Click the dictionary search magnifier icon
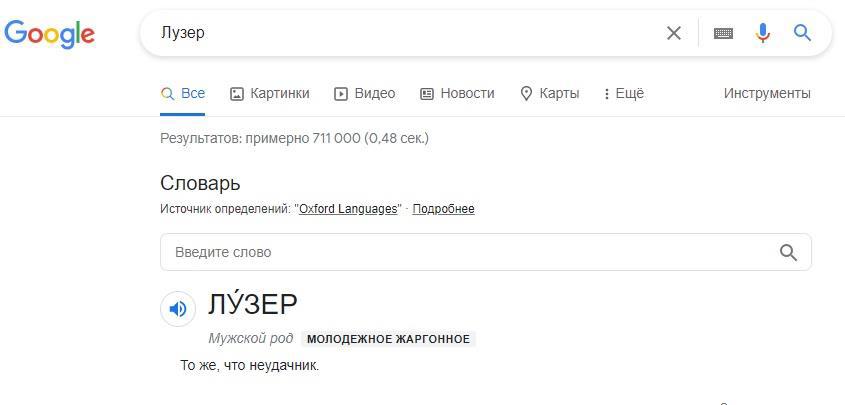The height and width of the screenshot is (405, 845). click(788, 252)
